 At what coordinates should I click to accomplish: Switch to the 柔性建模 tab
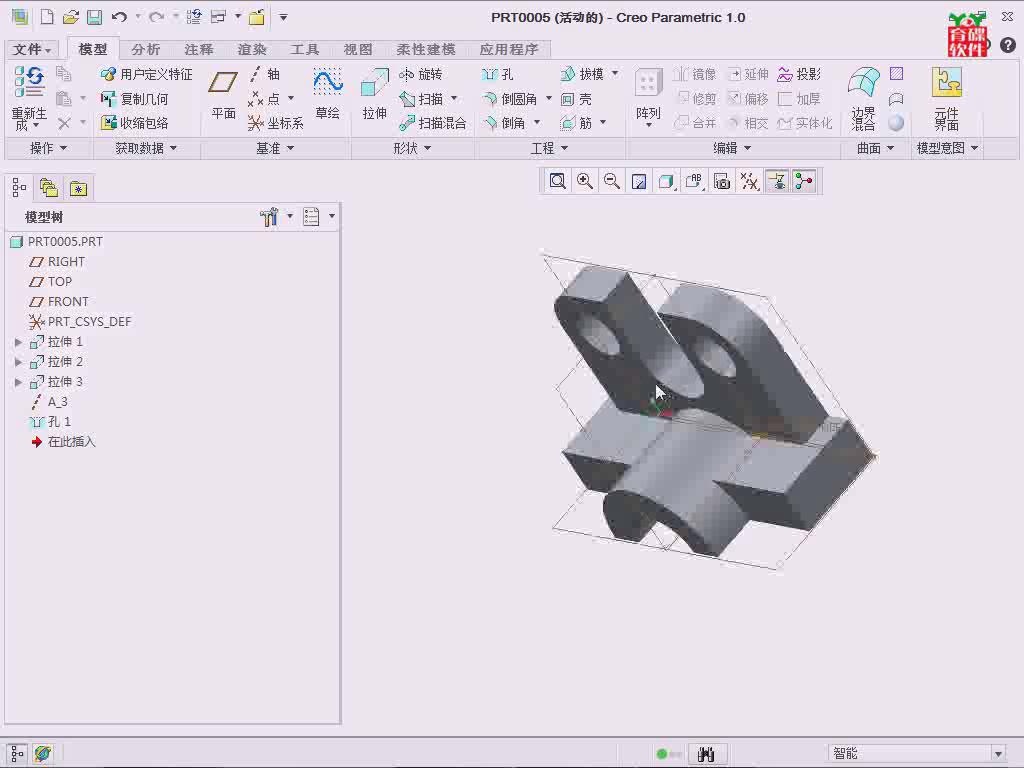click(425, 49)
